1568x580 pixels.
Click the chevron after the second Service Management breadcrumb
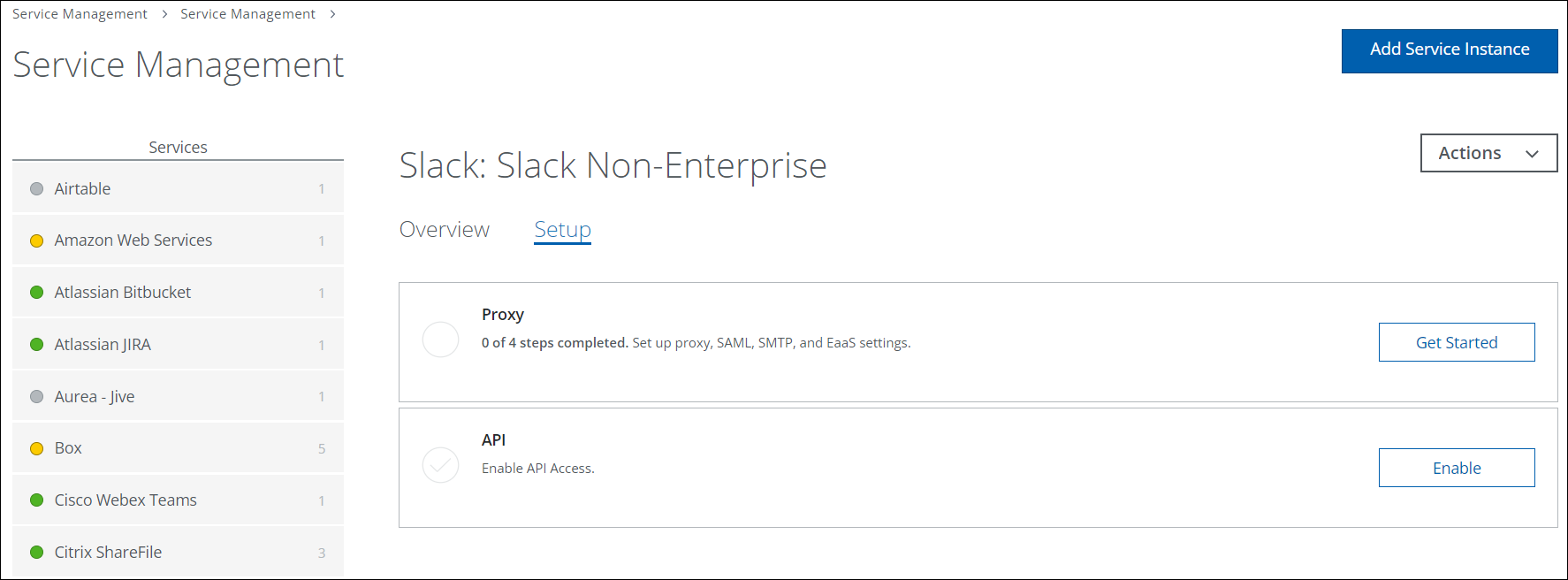(332, 14)
